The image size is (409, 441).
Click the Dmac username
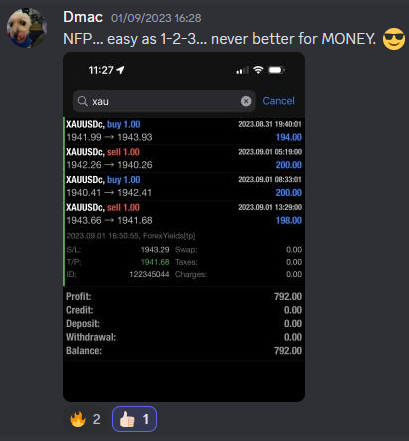tap(83, 17)
